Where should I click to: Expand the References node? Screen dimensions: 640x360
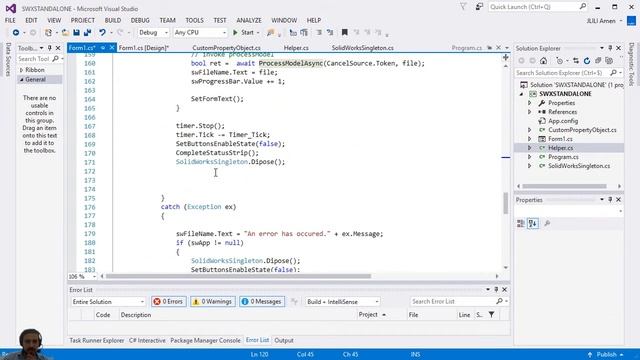click(x=530, y=112)
